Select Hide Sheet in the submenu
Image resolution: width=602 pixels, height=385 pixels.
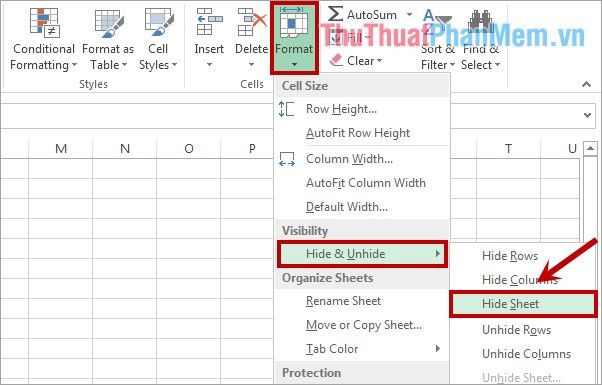point(523,304)
